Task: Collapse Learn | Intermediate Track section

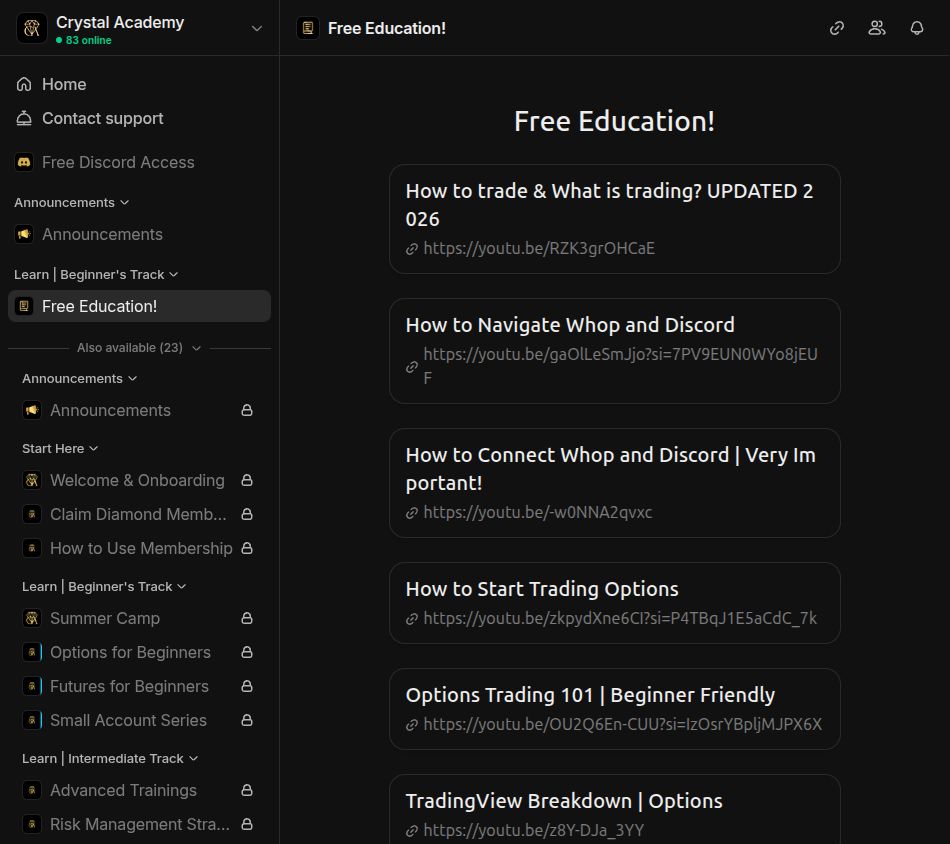Action: point(110,759)
